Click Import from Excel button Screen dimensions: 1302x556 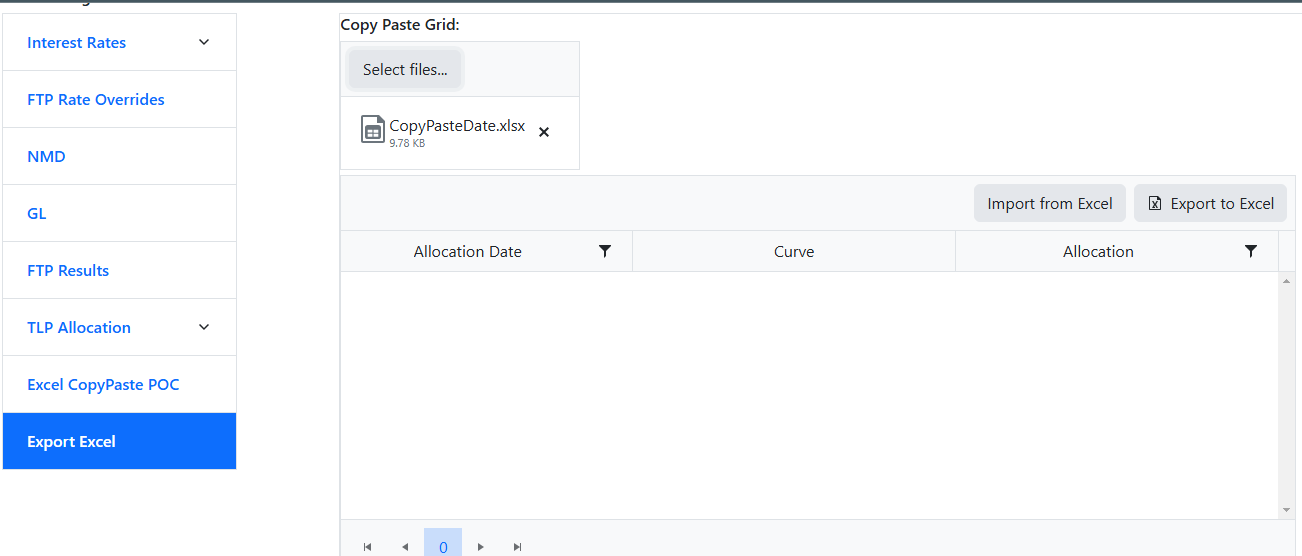tap(1050, 204)
